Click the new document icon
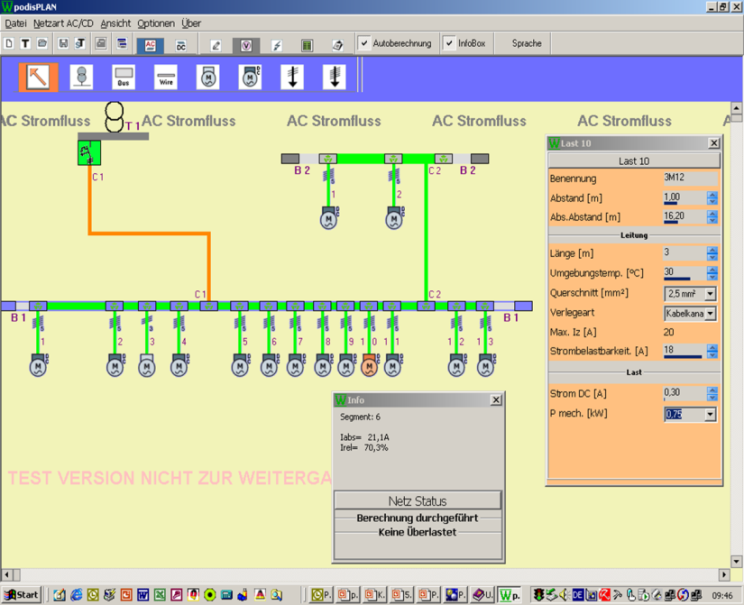This screenshot has width=744, height=605. coord(9,44)
